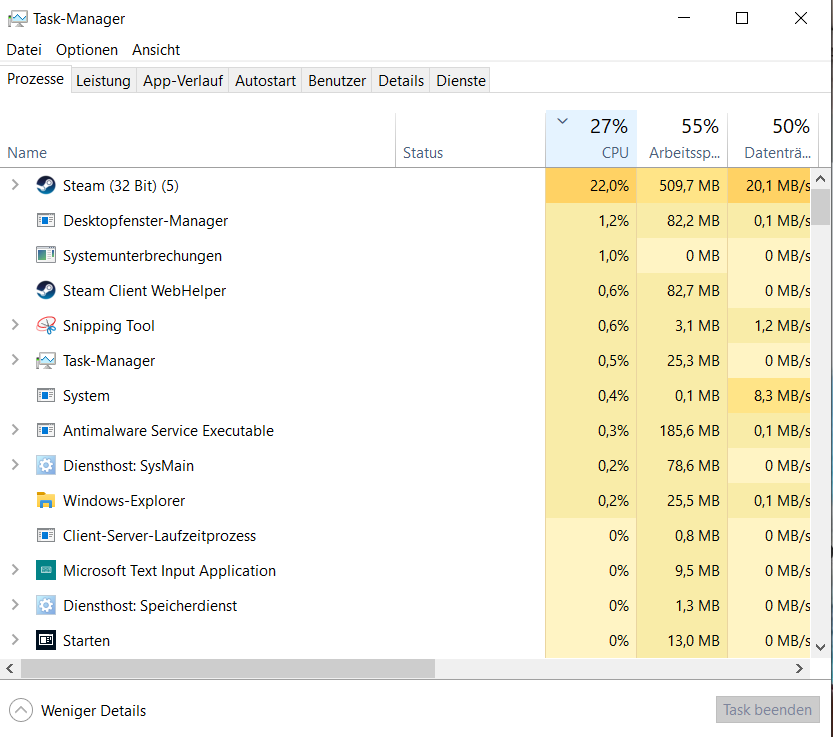Select the Steam Client WebHelper row name

(144, 291)
